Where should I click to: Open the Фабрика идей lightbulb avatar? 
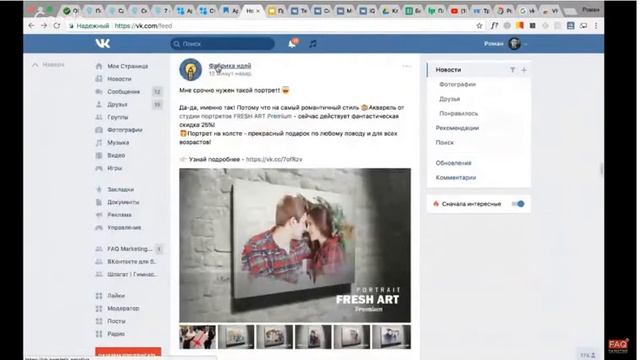click(191, 69)
